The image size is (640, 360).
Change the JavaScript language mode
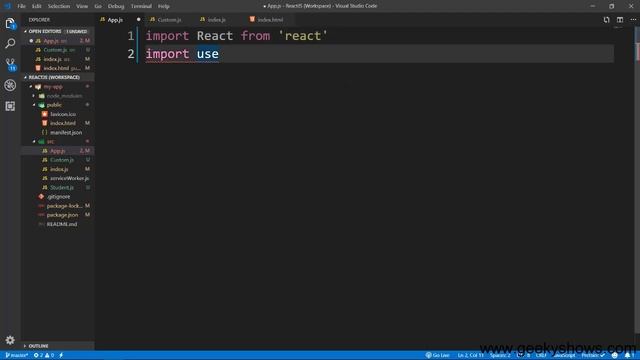click(x=564, y=356)
